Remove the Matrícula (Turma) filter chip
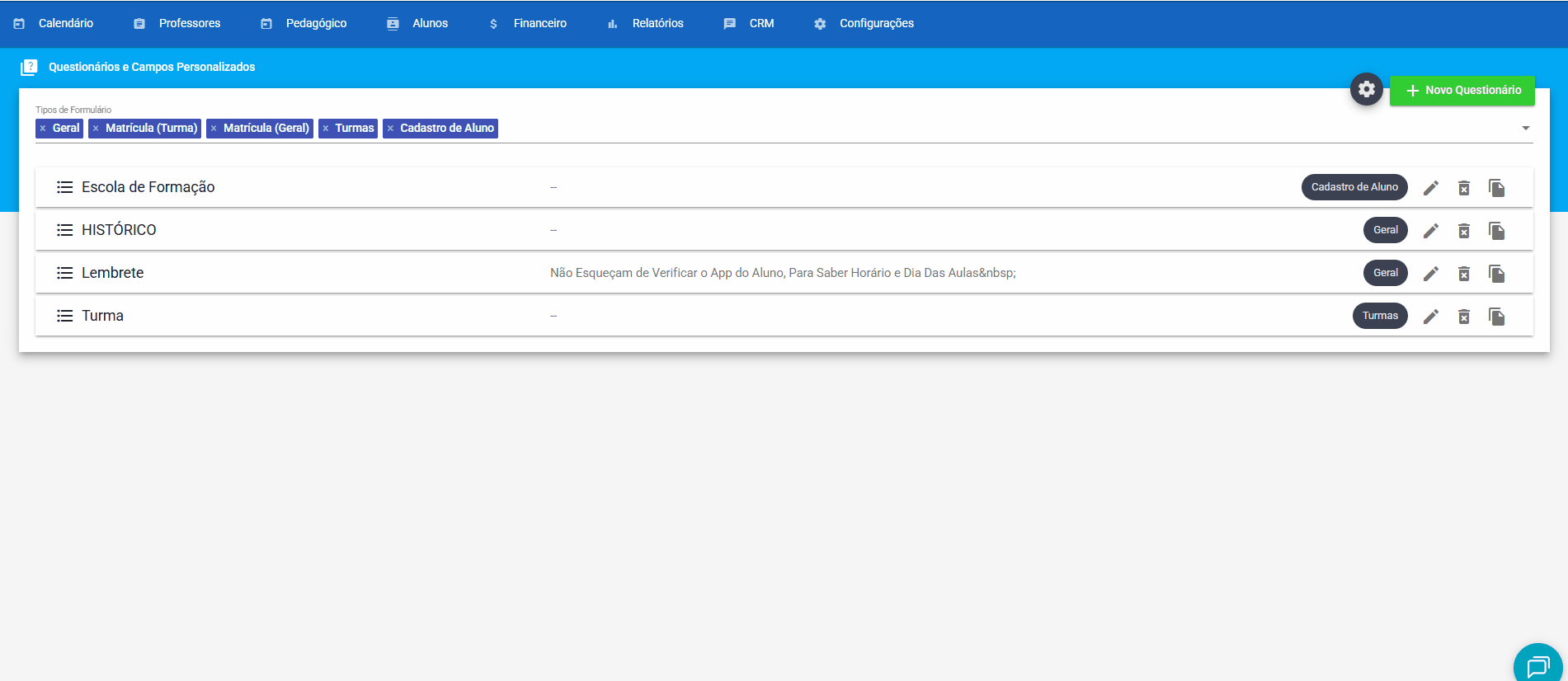Viewport: 1568px width, 681px height. point(96,129)
